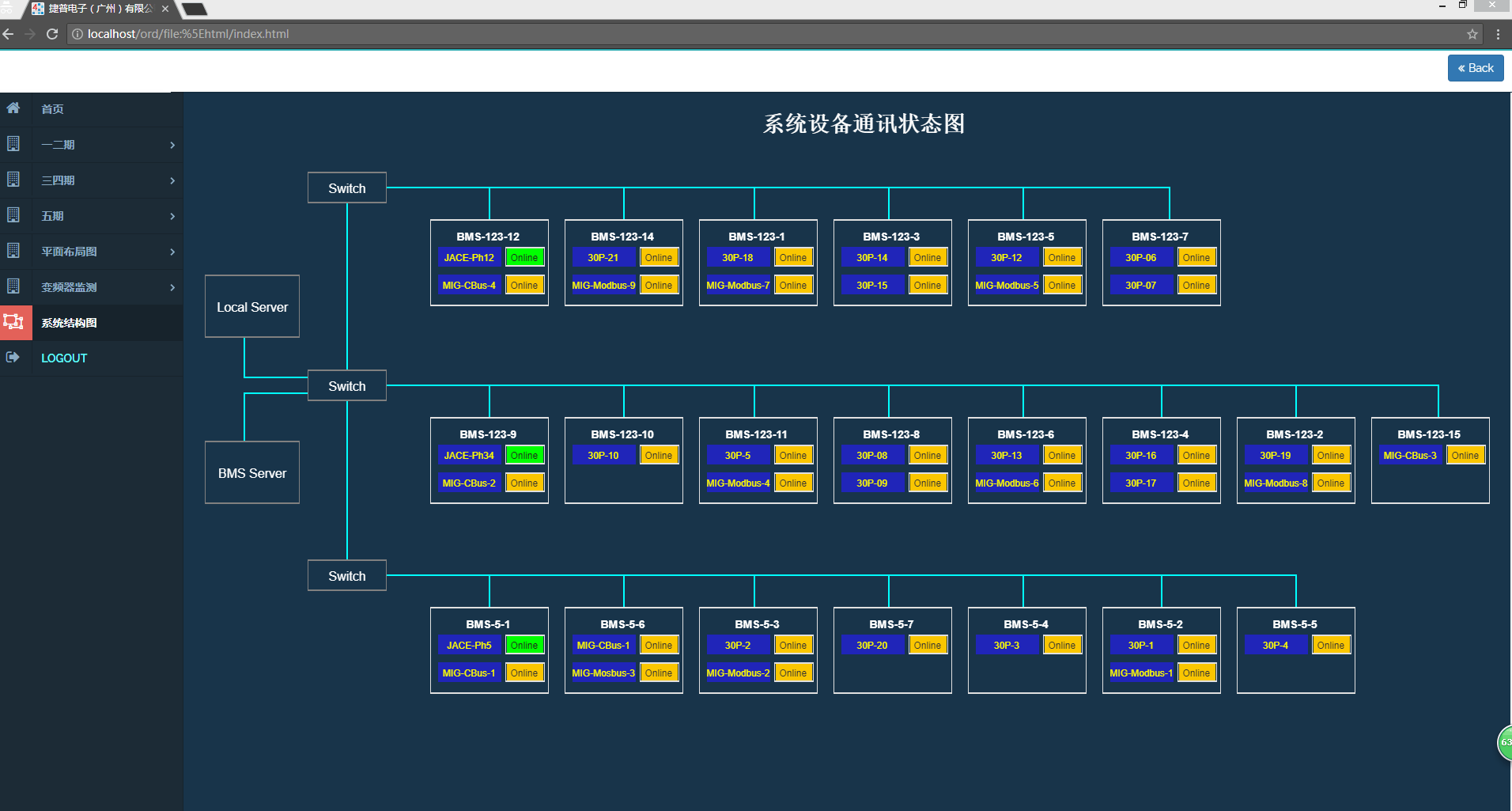This screenshot has height=811, width=1512.
Task: Click the MIG-CBus-3 device label
Action: (x=1410, y=456)
